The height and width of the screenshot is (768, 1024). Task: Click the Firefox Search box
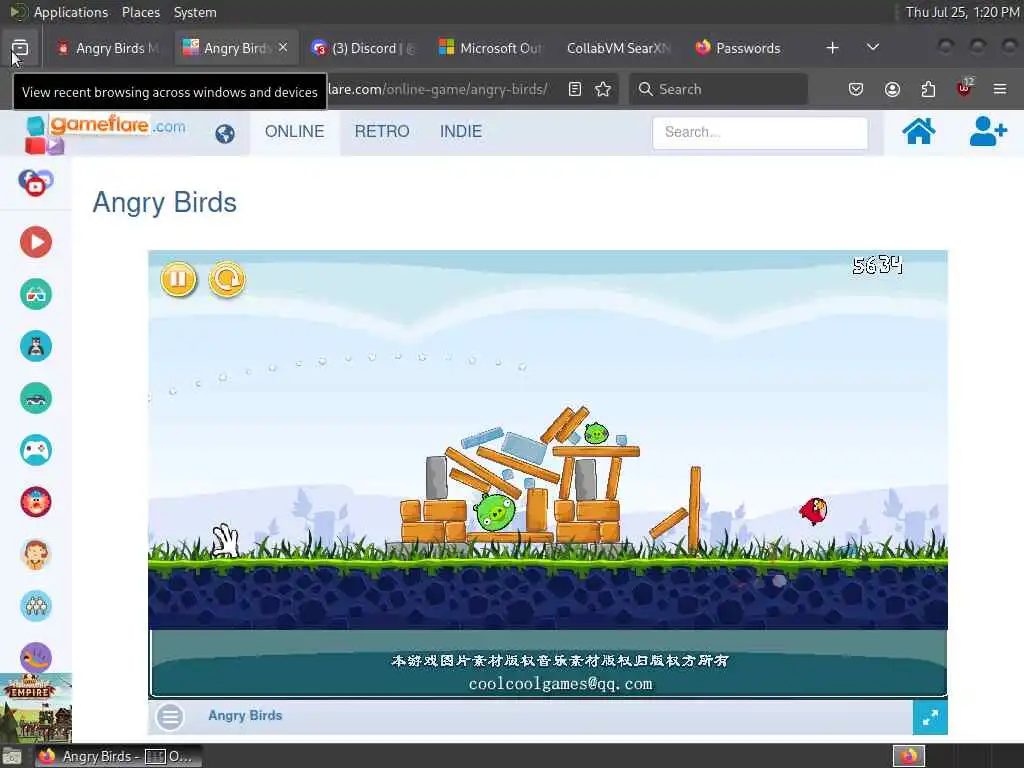pyautogui.click(x=718, y=89)
